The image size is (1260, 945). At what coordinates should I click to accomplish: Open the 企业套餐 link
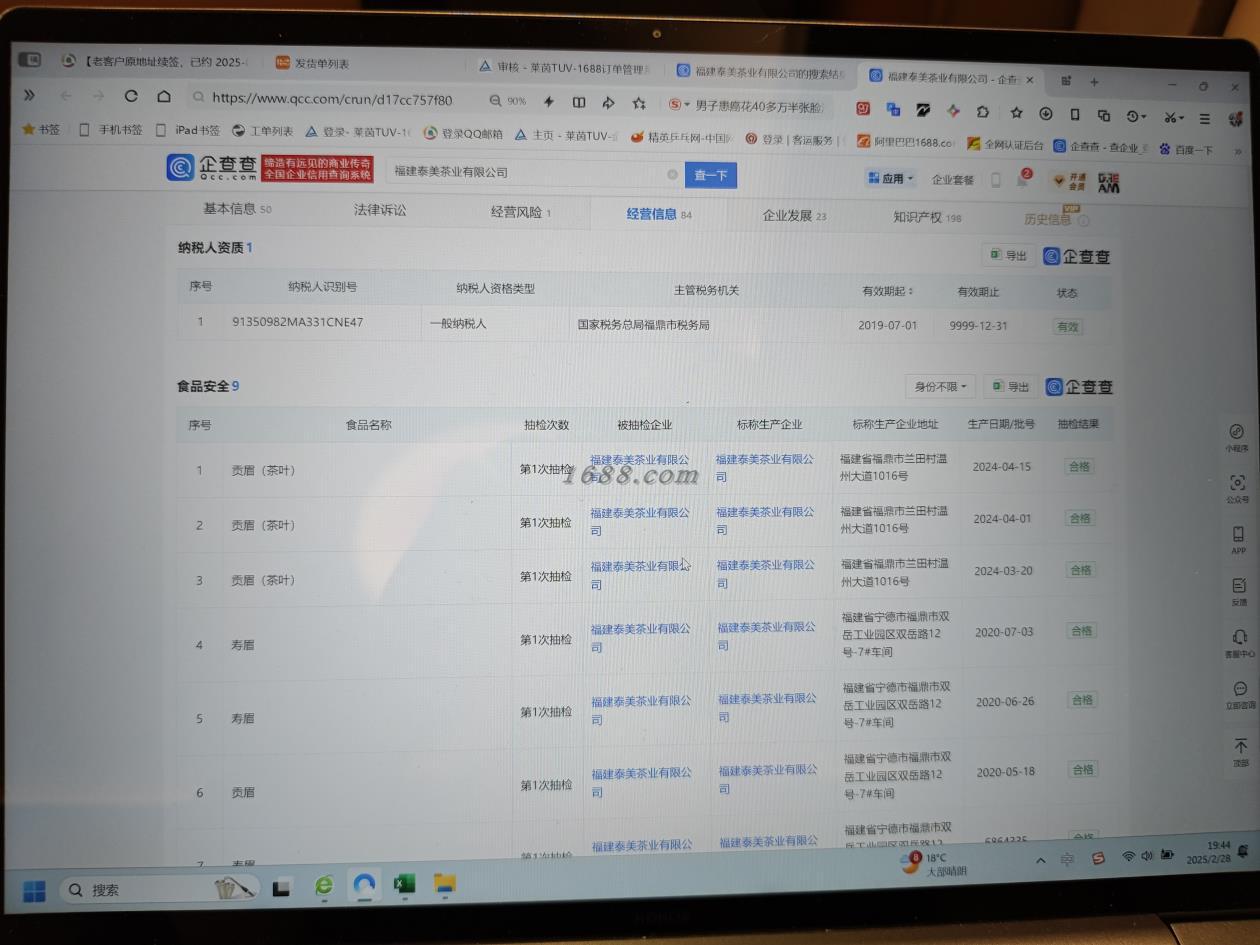[x=952, y=180]
